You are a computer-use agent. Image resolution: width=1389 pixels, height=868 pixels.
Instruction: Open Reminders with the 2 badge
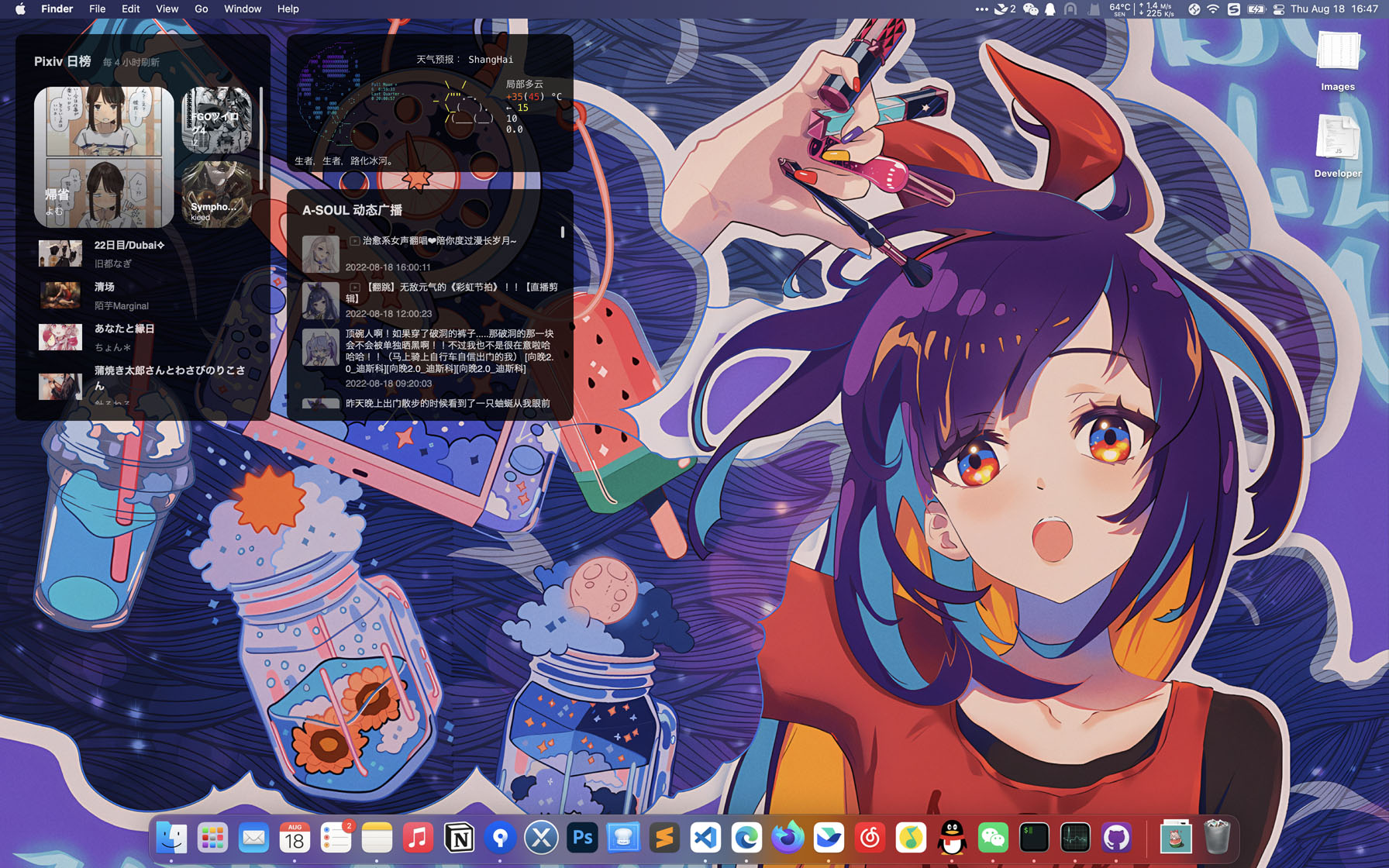click(x=336, y=838)
